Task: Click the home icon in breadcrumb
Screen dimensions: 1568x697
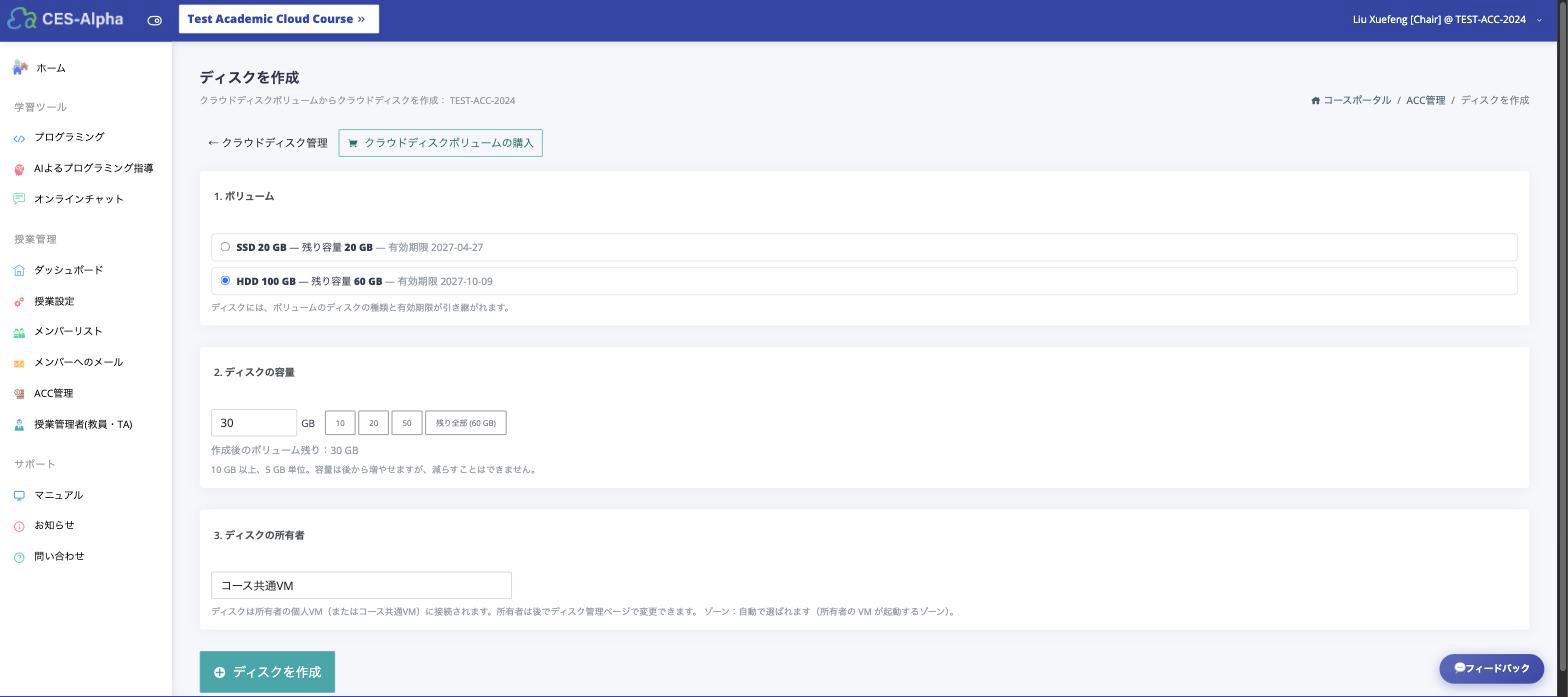Action: click(x=1315, y=100)
